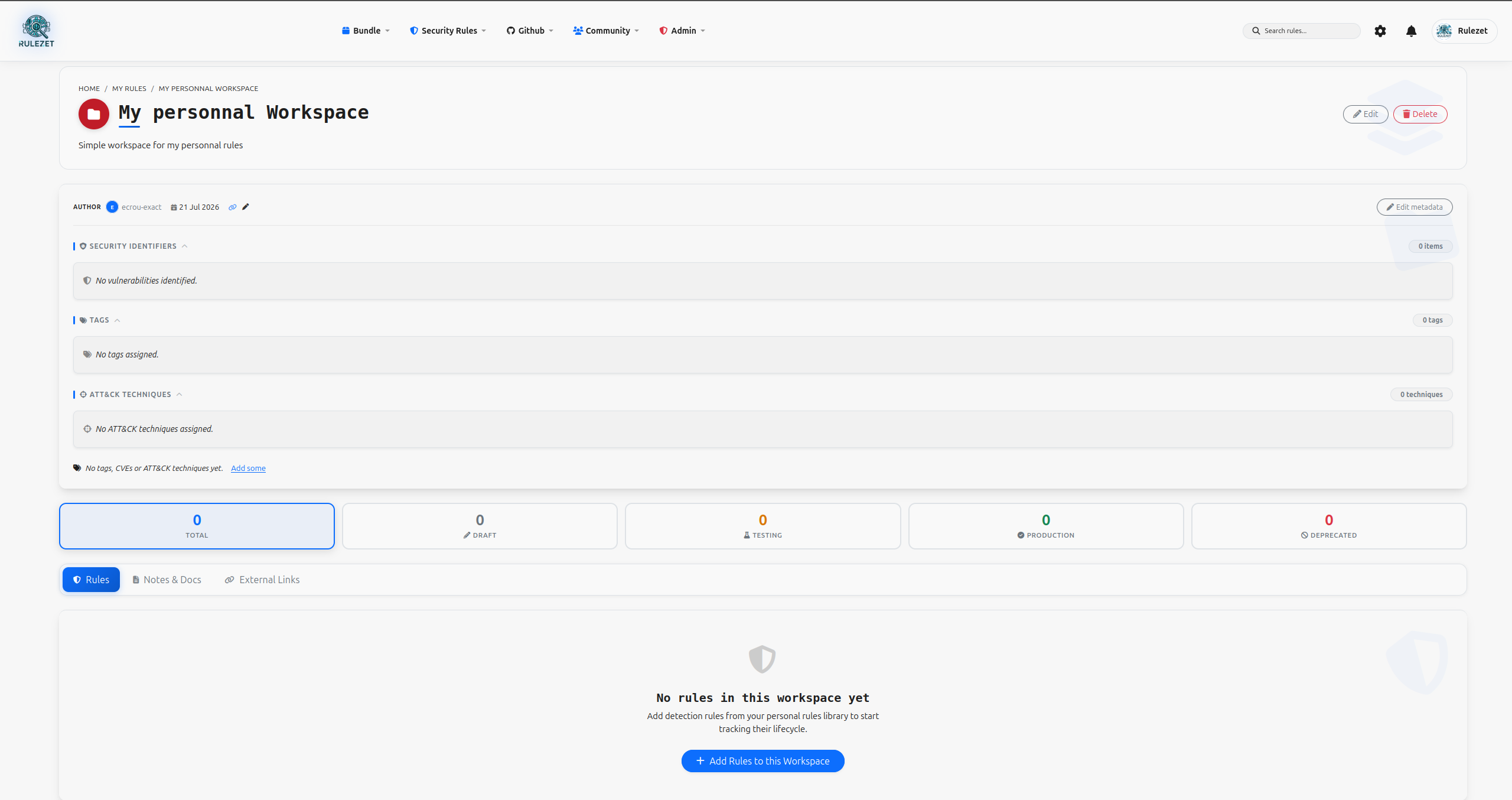
Task: Click the Edit metadata button
Action: 1415,207
